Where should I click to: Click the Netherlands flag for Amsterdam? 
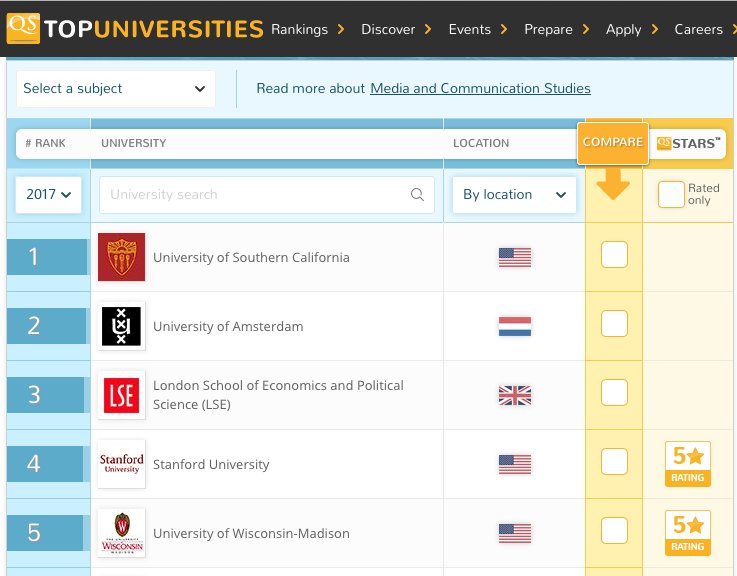point(515,326)
